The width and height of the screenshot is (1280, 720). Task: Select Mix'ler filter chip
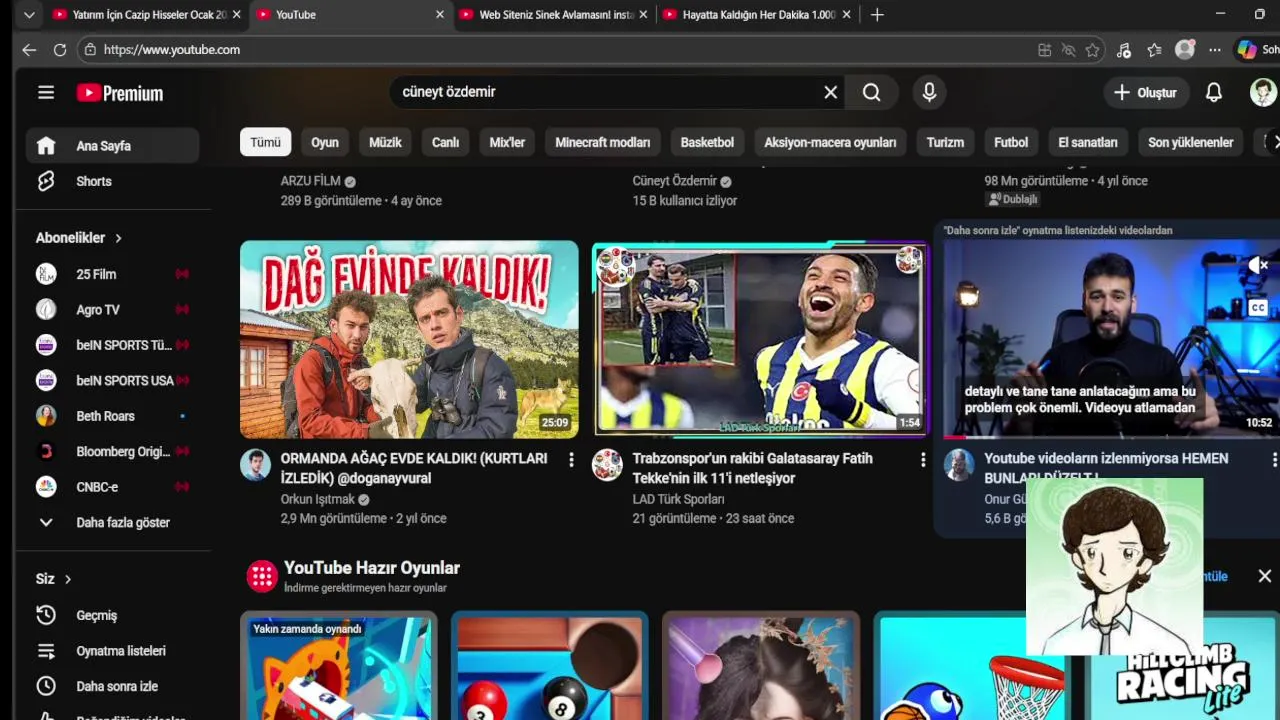click(x=507, y=142)
